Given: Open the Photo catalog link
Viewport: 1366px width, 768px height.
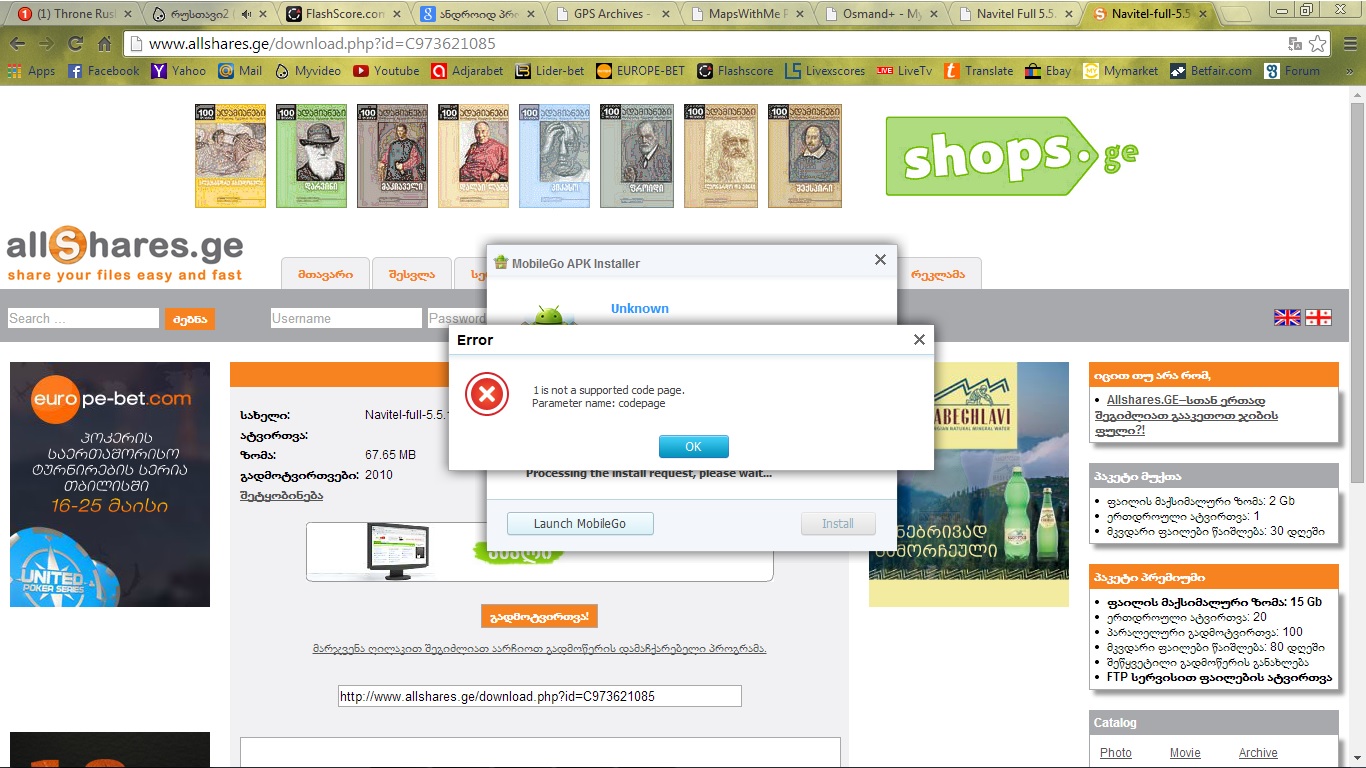Looking at the screenshot, I should click(1116, 753).
